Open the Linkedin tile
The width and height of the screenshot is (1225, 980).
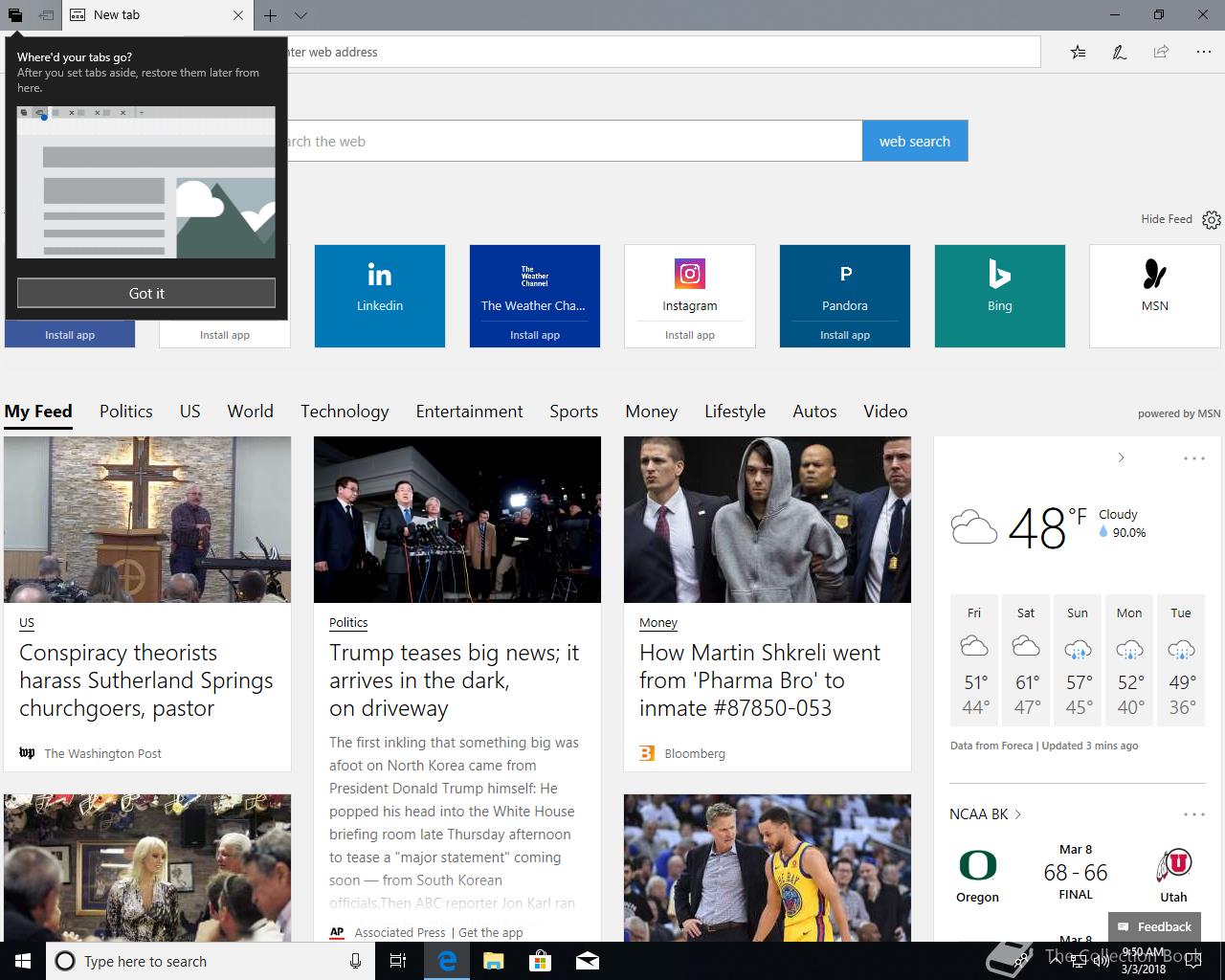pos(380,296)
